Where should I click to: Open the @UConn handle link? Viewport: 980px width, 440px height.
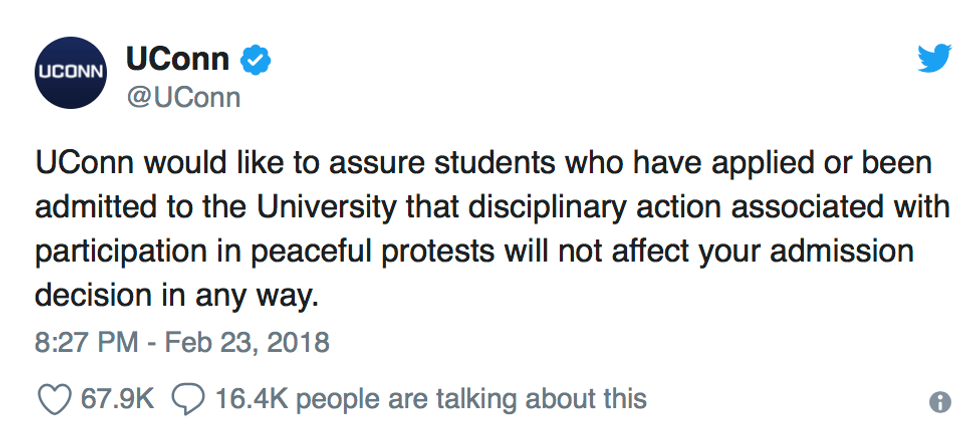coord(183,98)
